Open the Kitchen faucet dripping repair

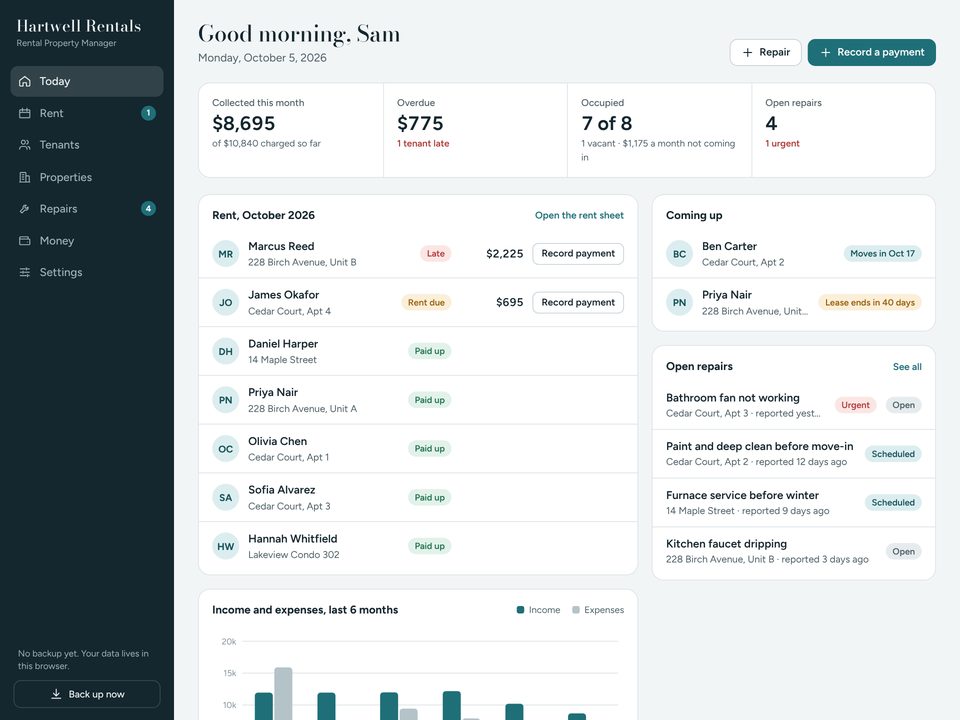793,552
